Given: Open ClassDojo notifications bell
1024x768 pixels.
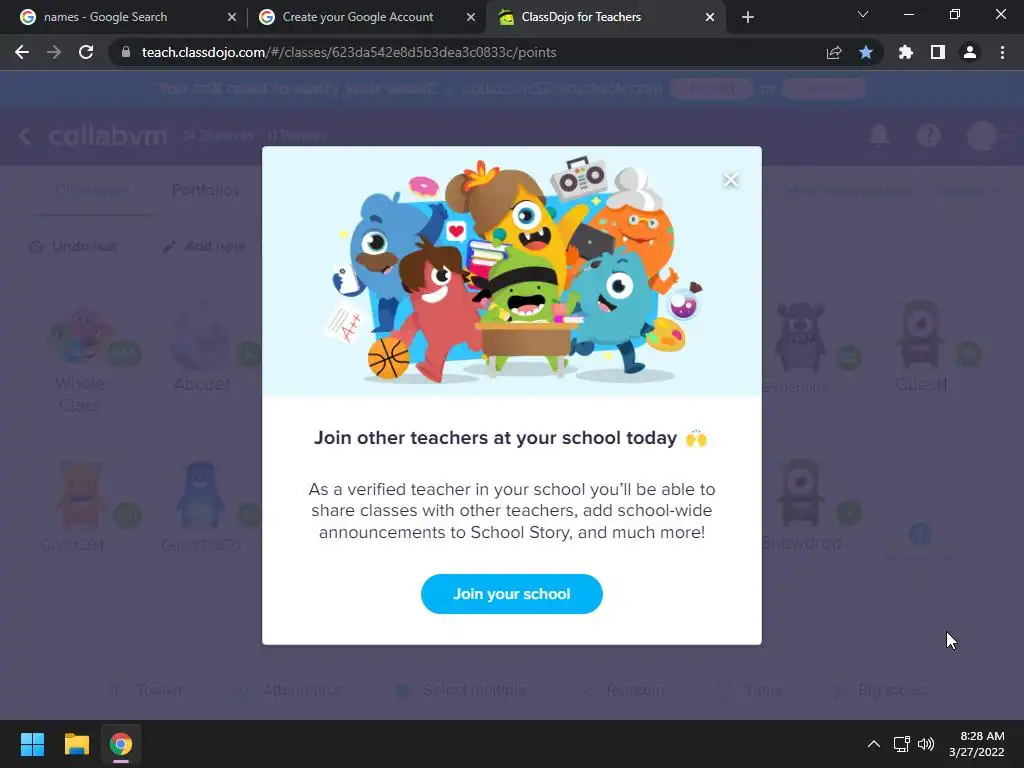Looking at the screenshot, I should tap(879, 135).
